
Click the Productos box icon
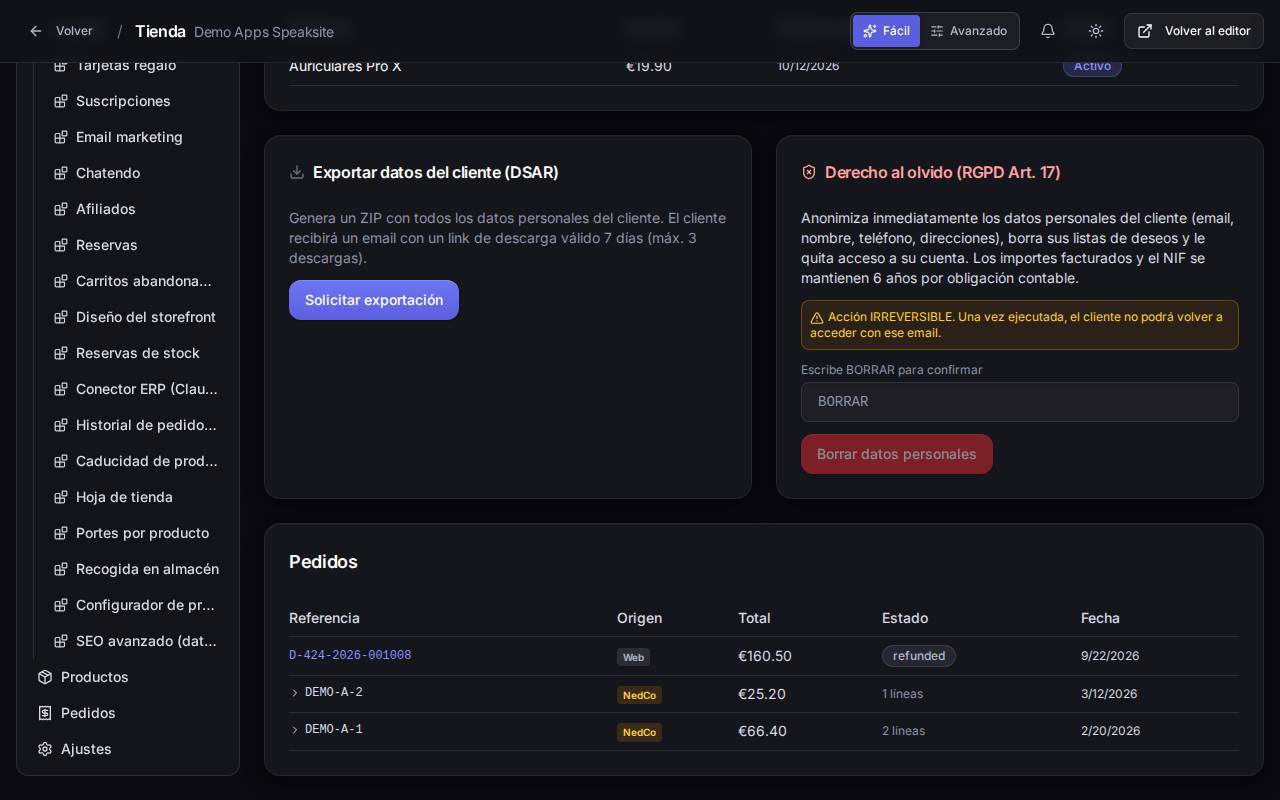45,677
